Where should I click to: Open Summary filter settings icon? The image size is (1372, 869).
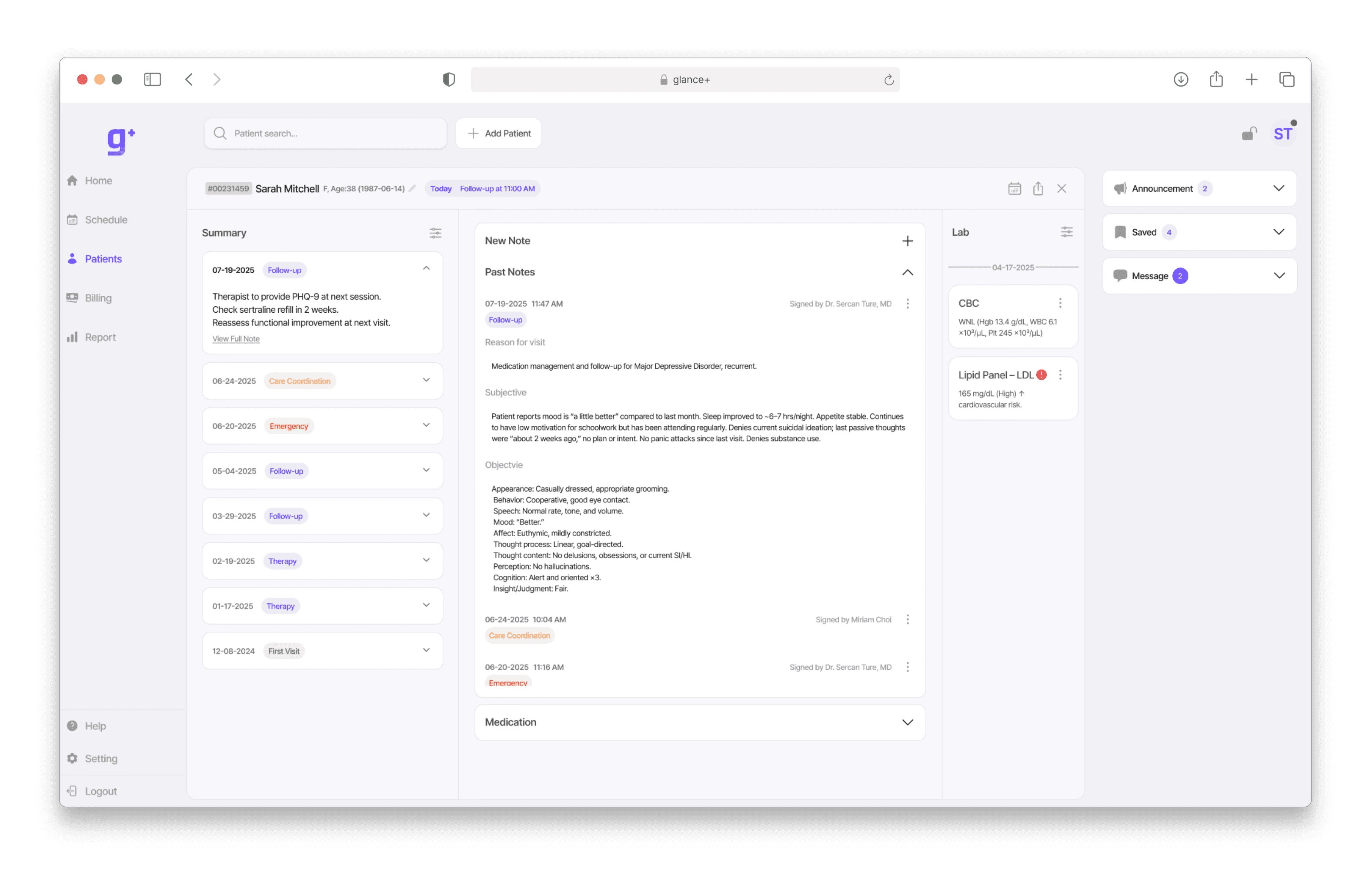pos(435,233)
